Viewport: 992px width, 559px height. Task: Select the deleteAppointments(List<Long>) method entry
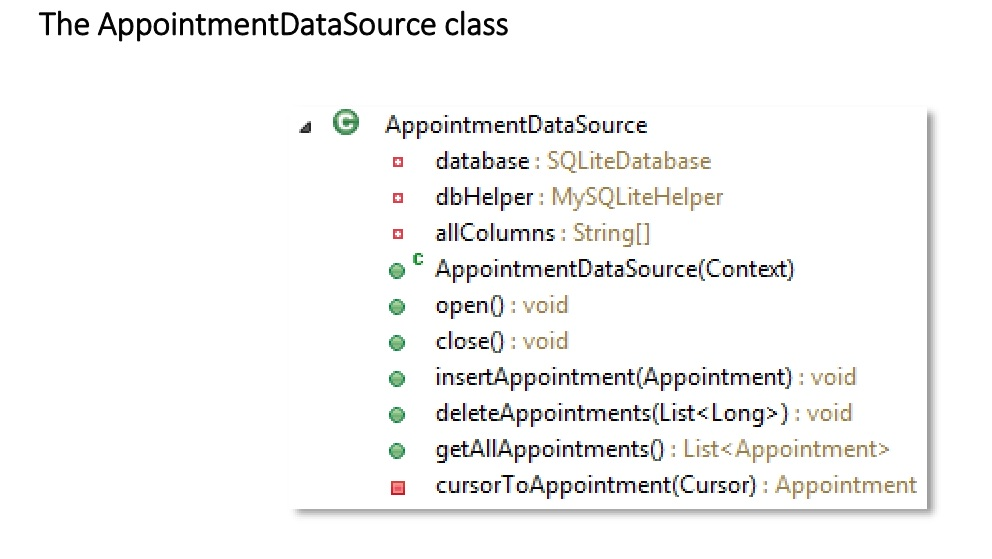pos(644,414)
